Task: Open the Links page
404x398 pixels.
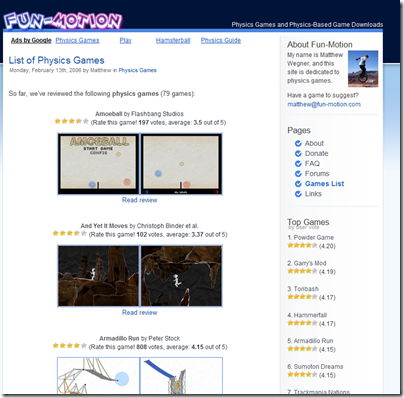Action: coord(313,194)
